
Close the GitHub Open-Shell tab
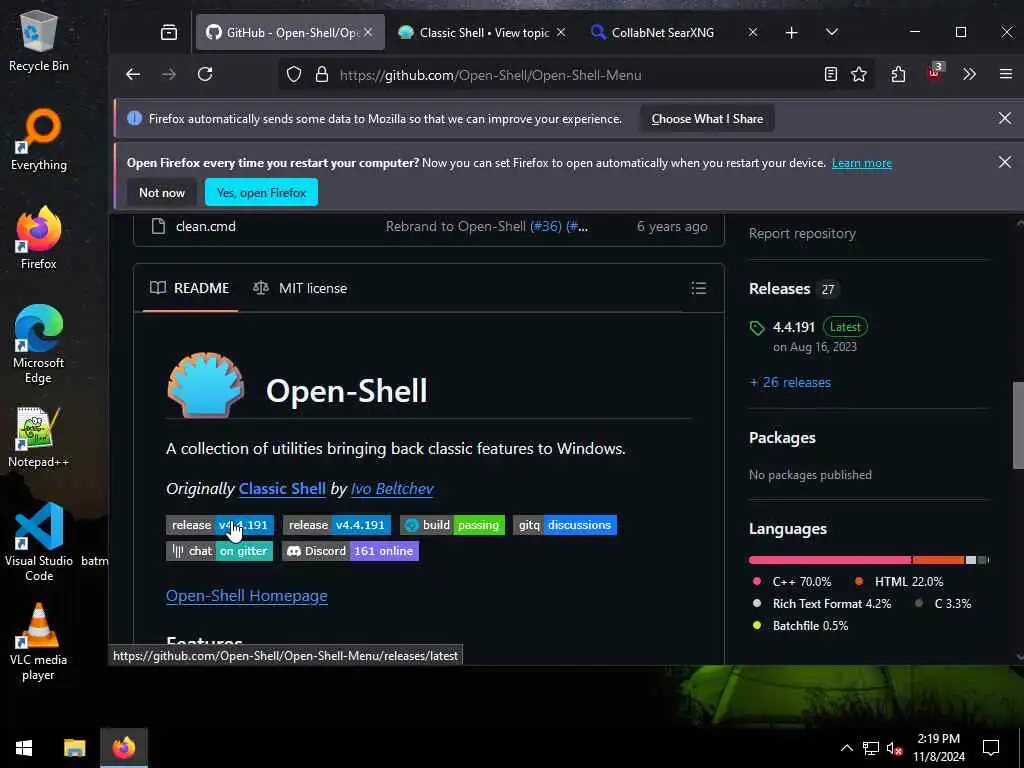coord(368,32)
